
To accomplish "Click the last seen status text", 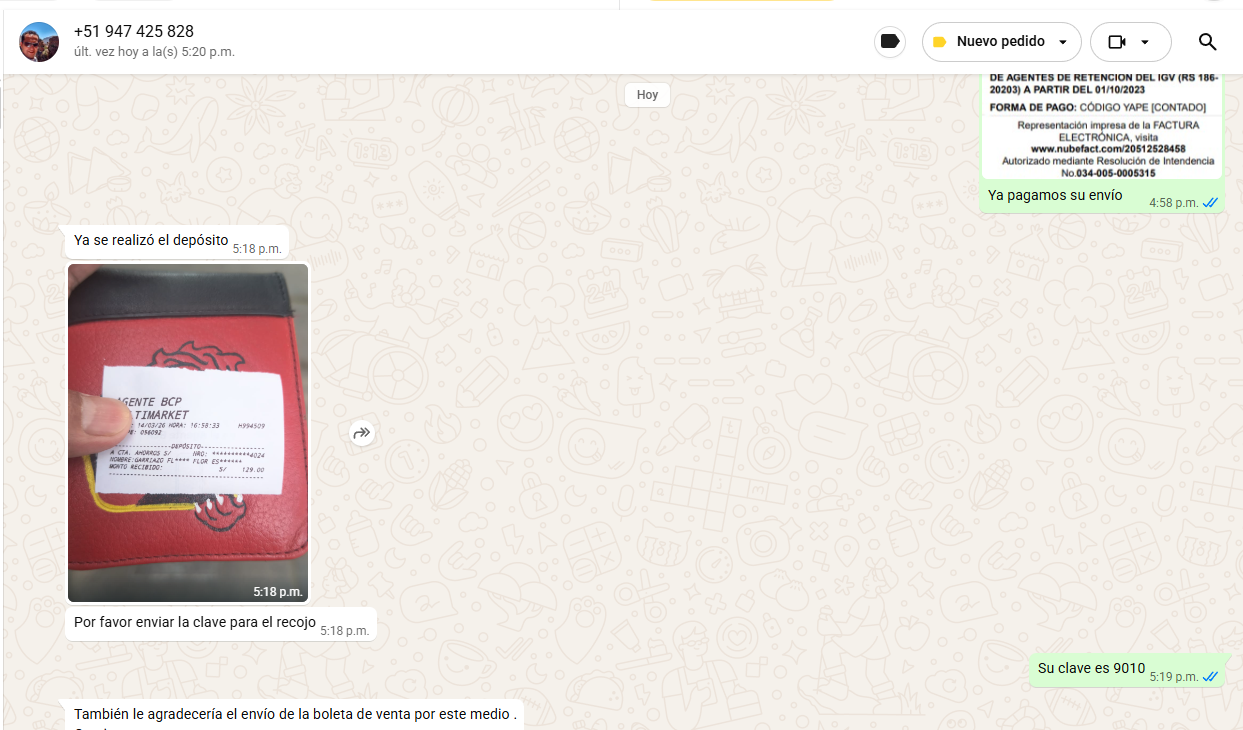I will [x=154, y=52].
